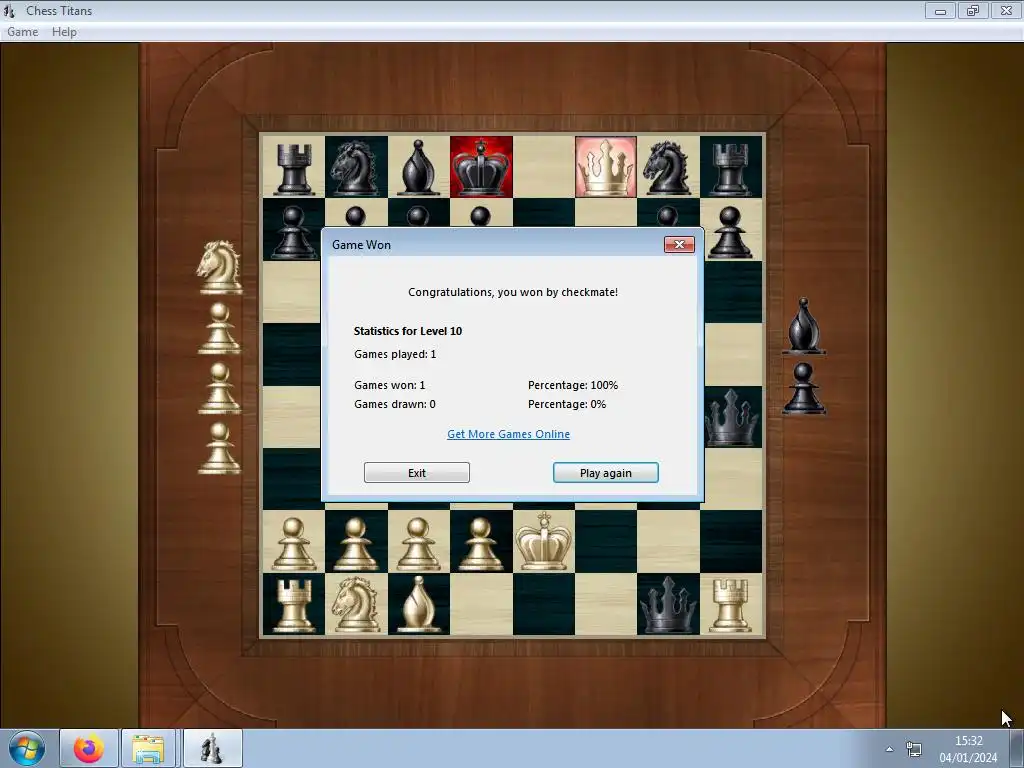The height and width of the screenshot is (768, 1024).
Task: Click black pawn in front of top-right rook
Action: coord(729,232)
